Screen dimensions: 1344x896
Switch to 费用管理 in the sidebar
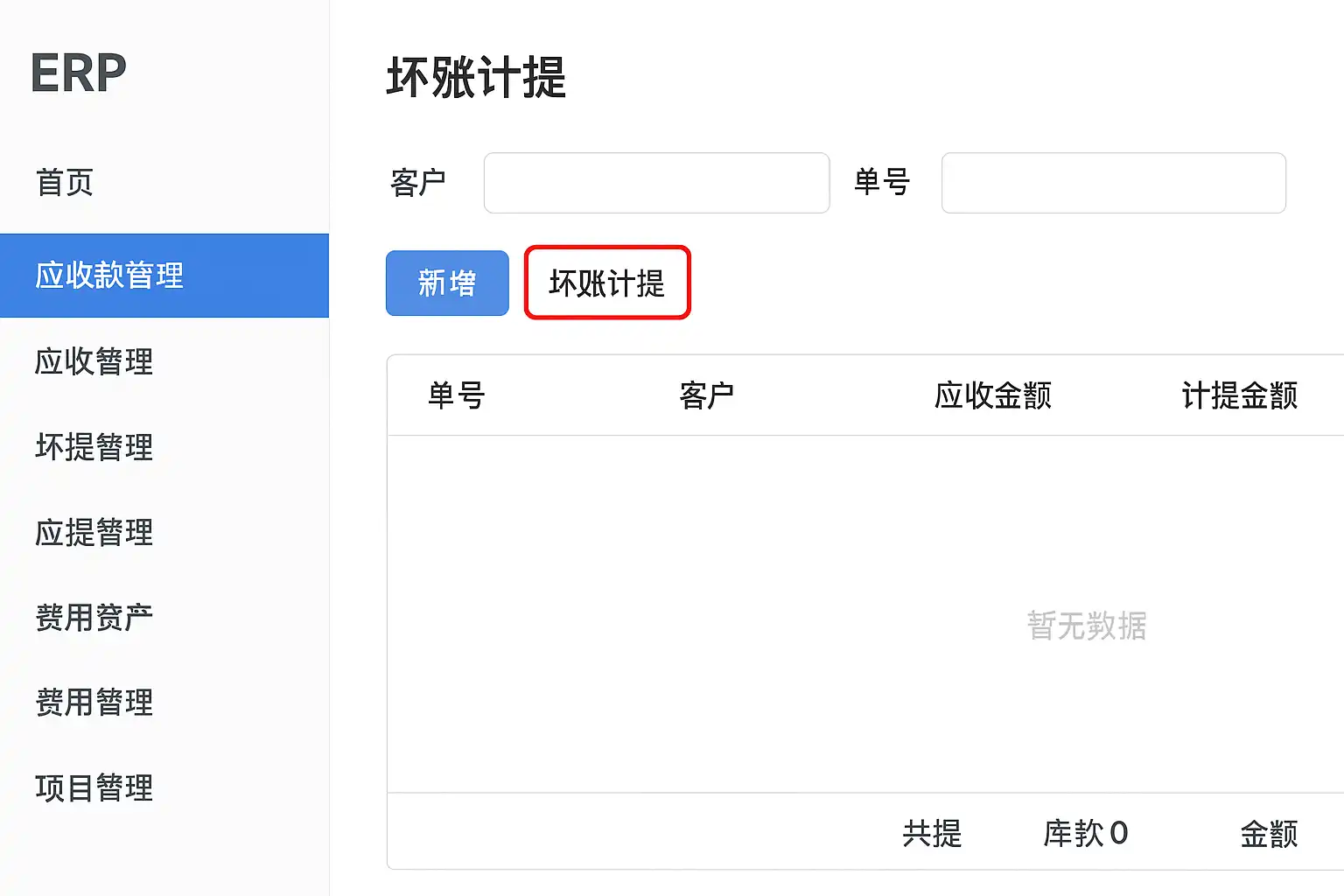tap(94, 703)
